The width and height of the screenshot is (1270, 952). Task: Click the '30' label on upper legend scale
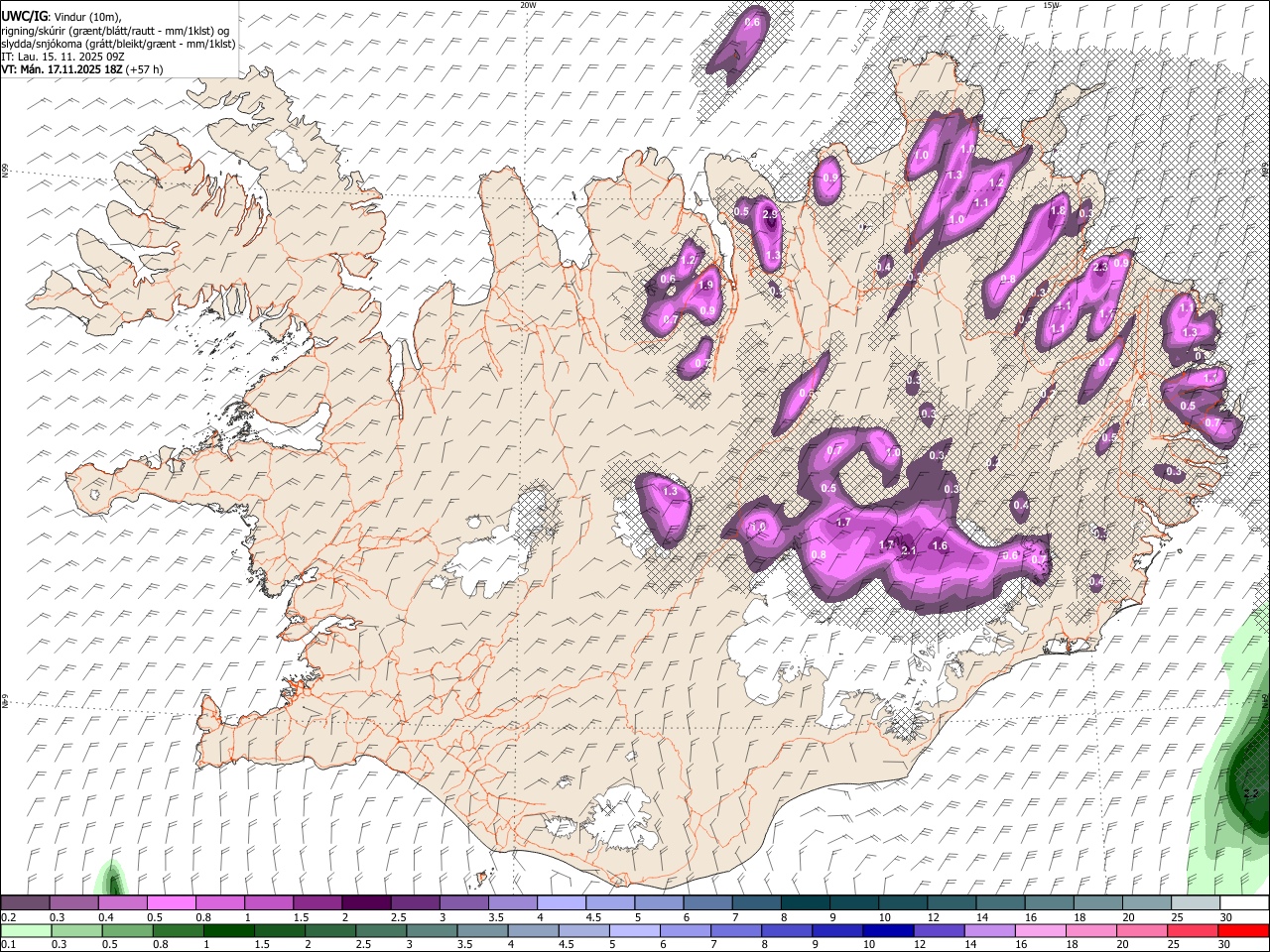tap(1225, 917)
